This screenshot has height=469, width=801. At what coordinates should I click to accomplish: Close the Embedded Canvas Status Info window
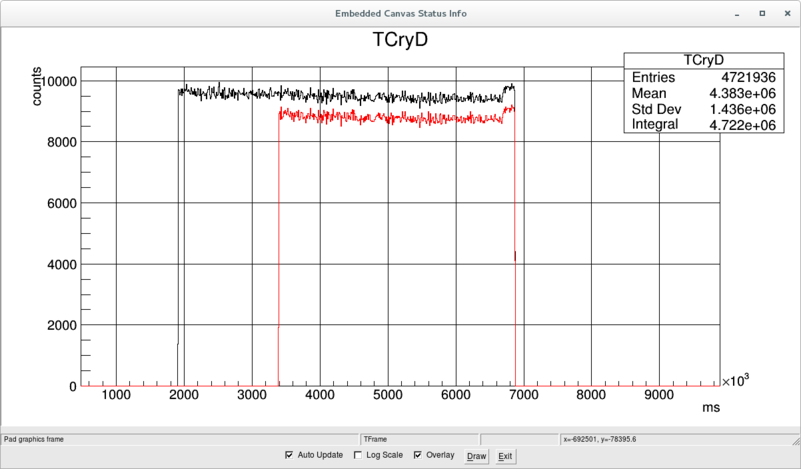[786, 13]
